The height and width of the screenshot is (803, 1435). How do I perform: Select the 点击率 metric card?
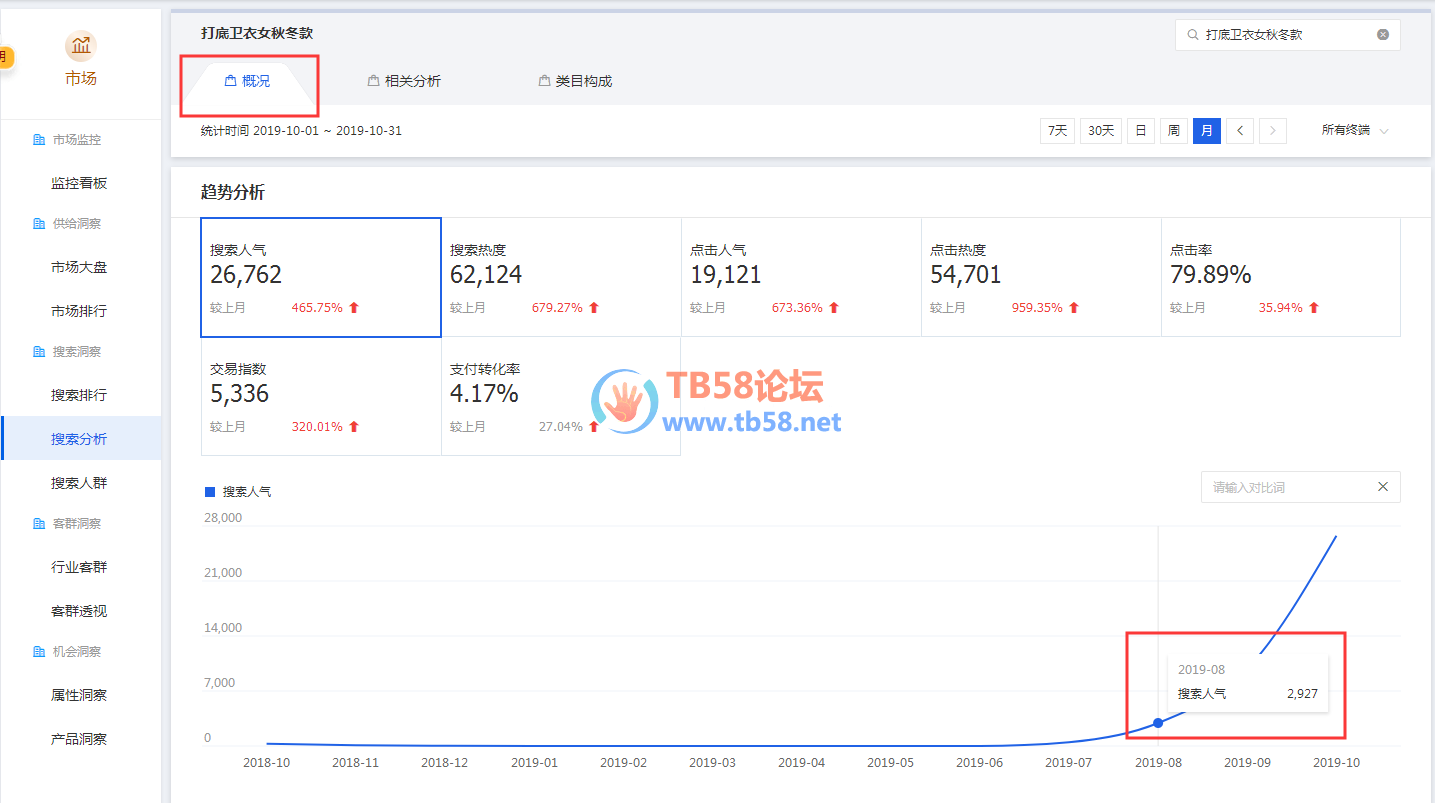pyautogui.click(x=1280, y=278)
